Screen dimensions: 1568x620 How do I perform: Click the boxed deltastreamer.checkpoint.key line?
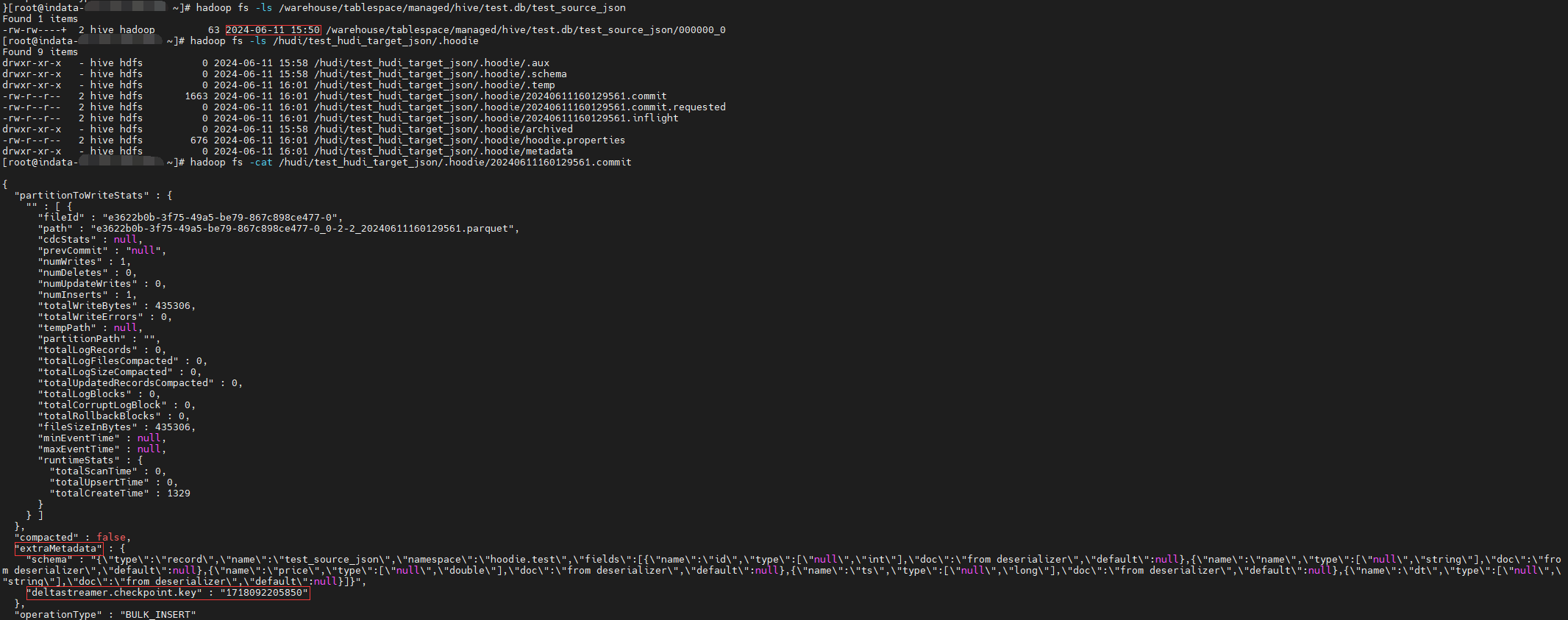coord(168,593)
